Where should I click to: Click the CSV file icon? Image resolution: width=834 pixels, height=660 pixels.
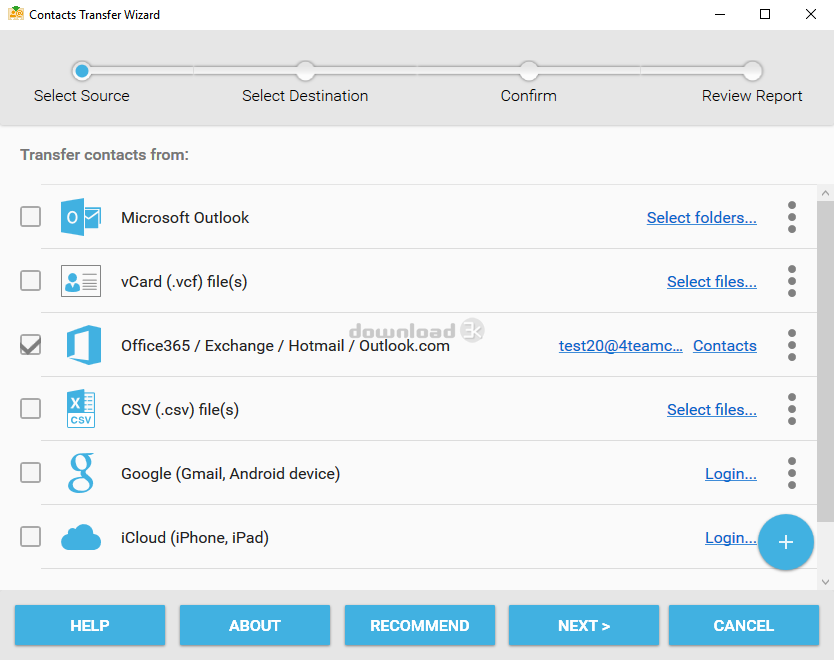pyautogui.click(x=81, y=409)
